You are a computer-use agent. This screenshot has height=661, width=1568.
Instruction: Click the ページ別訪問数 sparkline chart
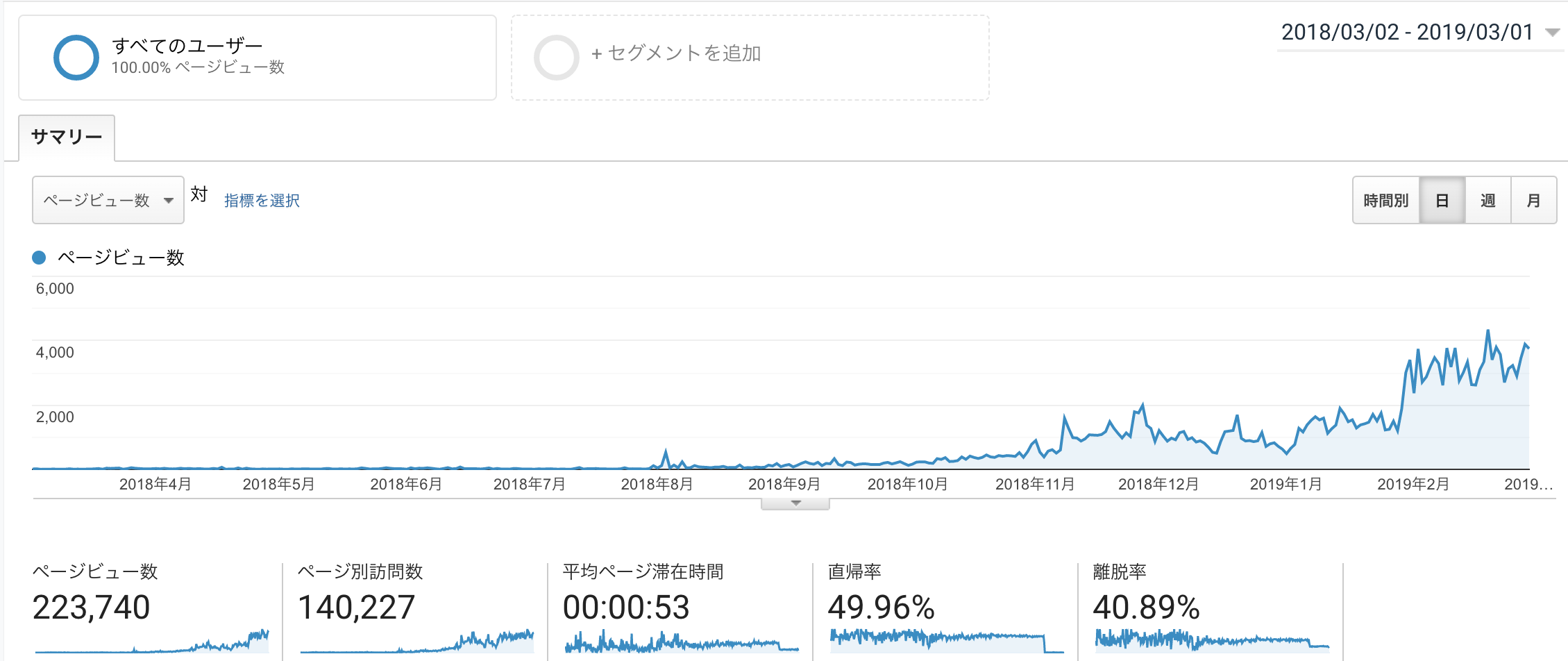tap(416, 642)
